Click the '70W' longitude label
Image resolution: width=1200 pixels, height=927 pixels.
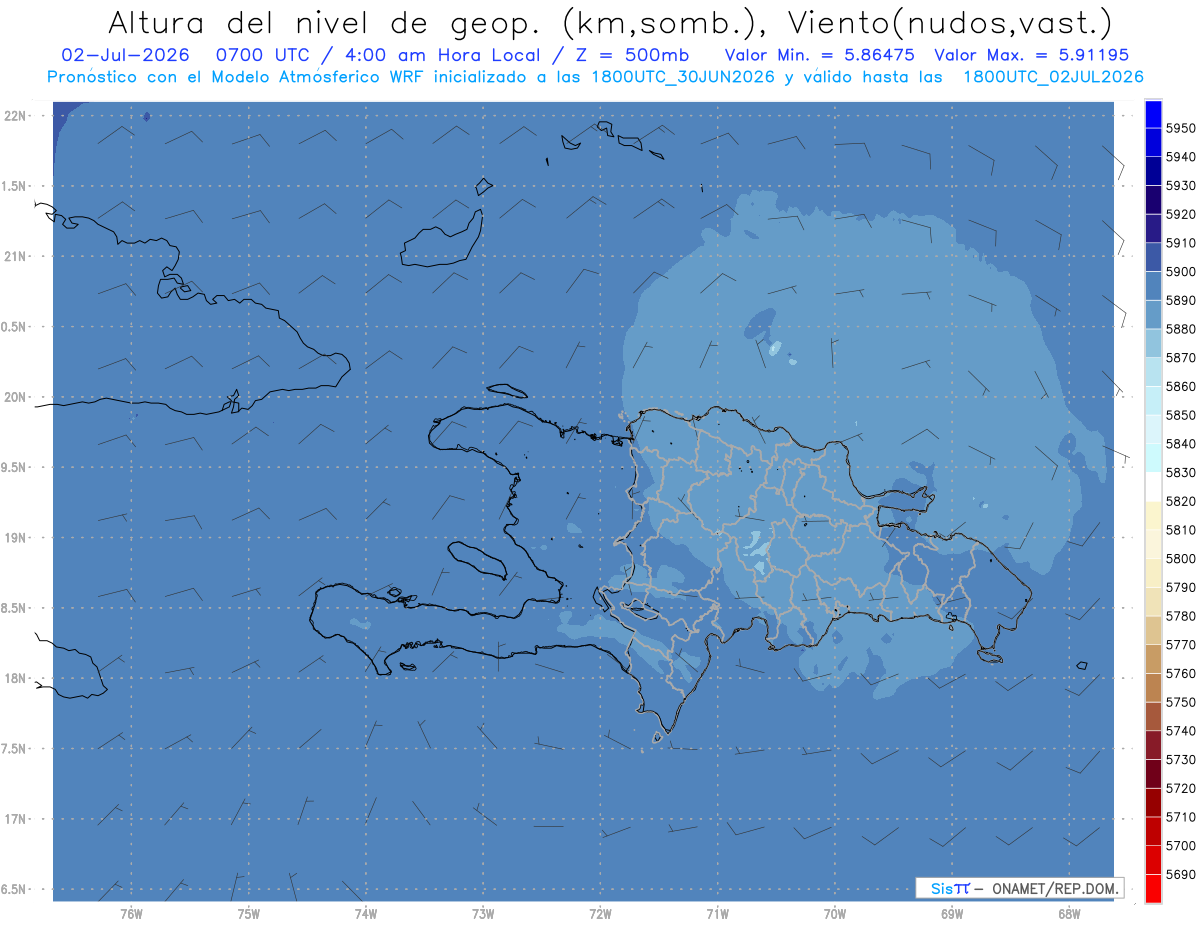(x=834, y=913)
